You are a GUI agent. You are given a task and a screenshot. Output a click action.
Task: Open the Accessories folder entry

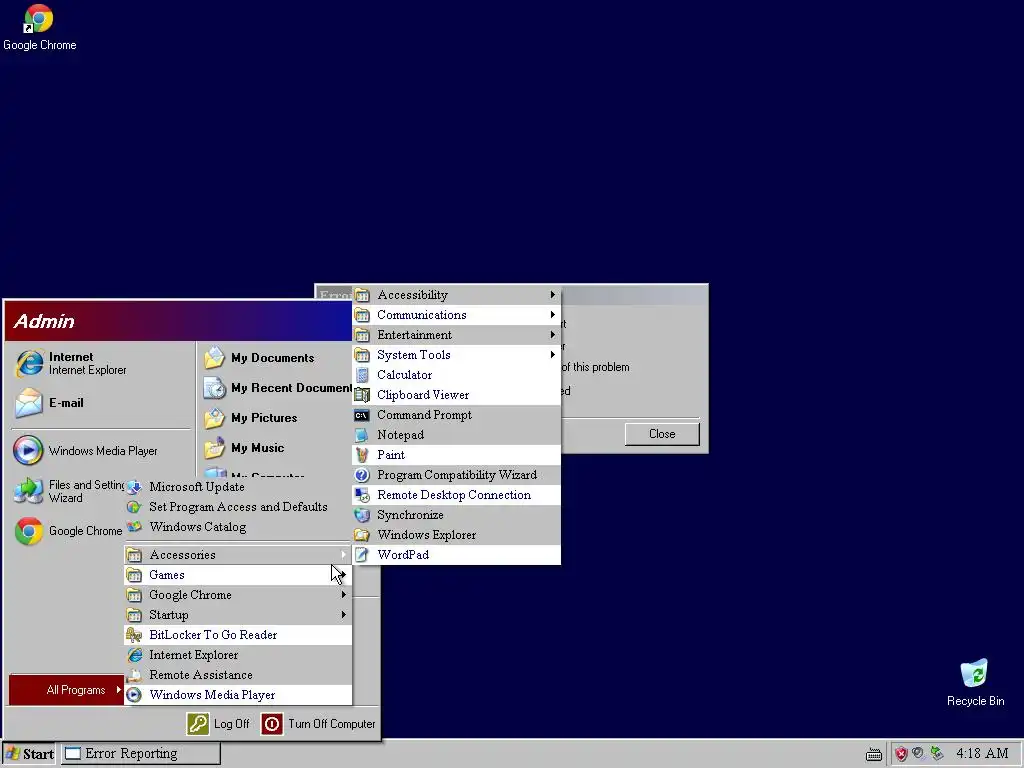click(x=238, y=555)
